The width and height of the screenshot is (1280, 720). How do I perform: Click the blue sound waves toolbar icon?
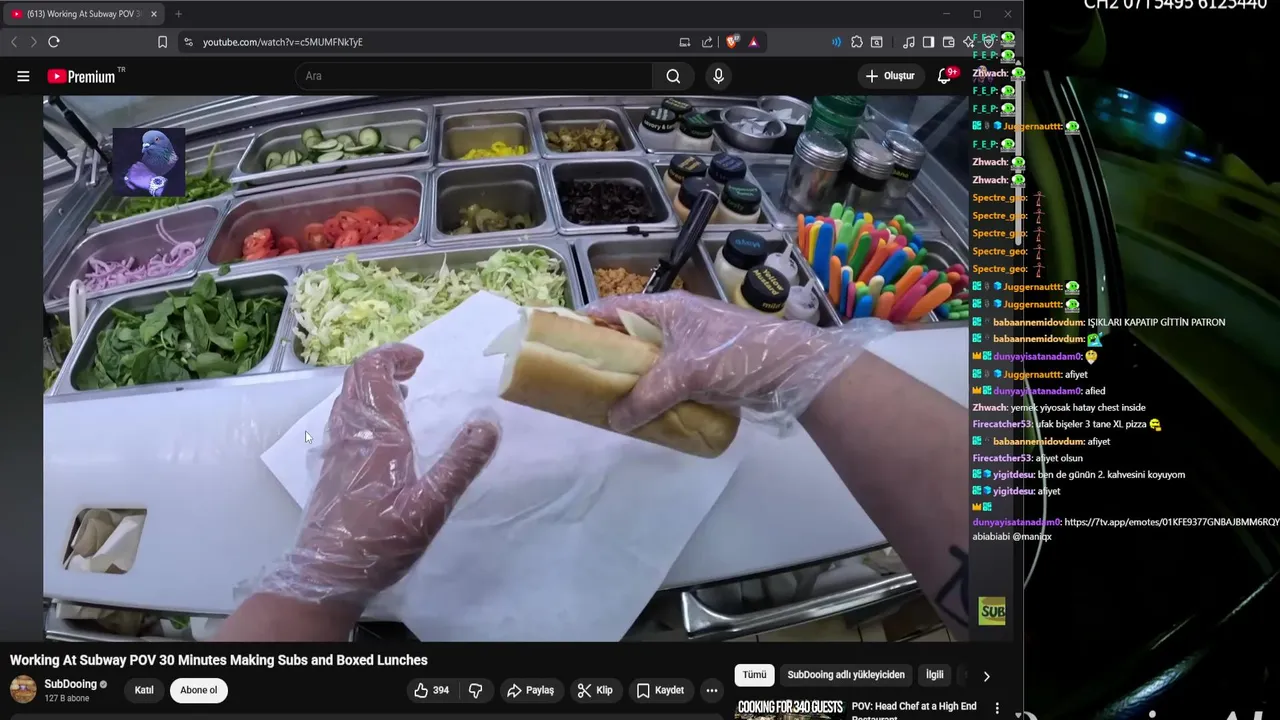(x=836, y=42)
